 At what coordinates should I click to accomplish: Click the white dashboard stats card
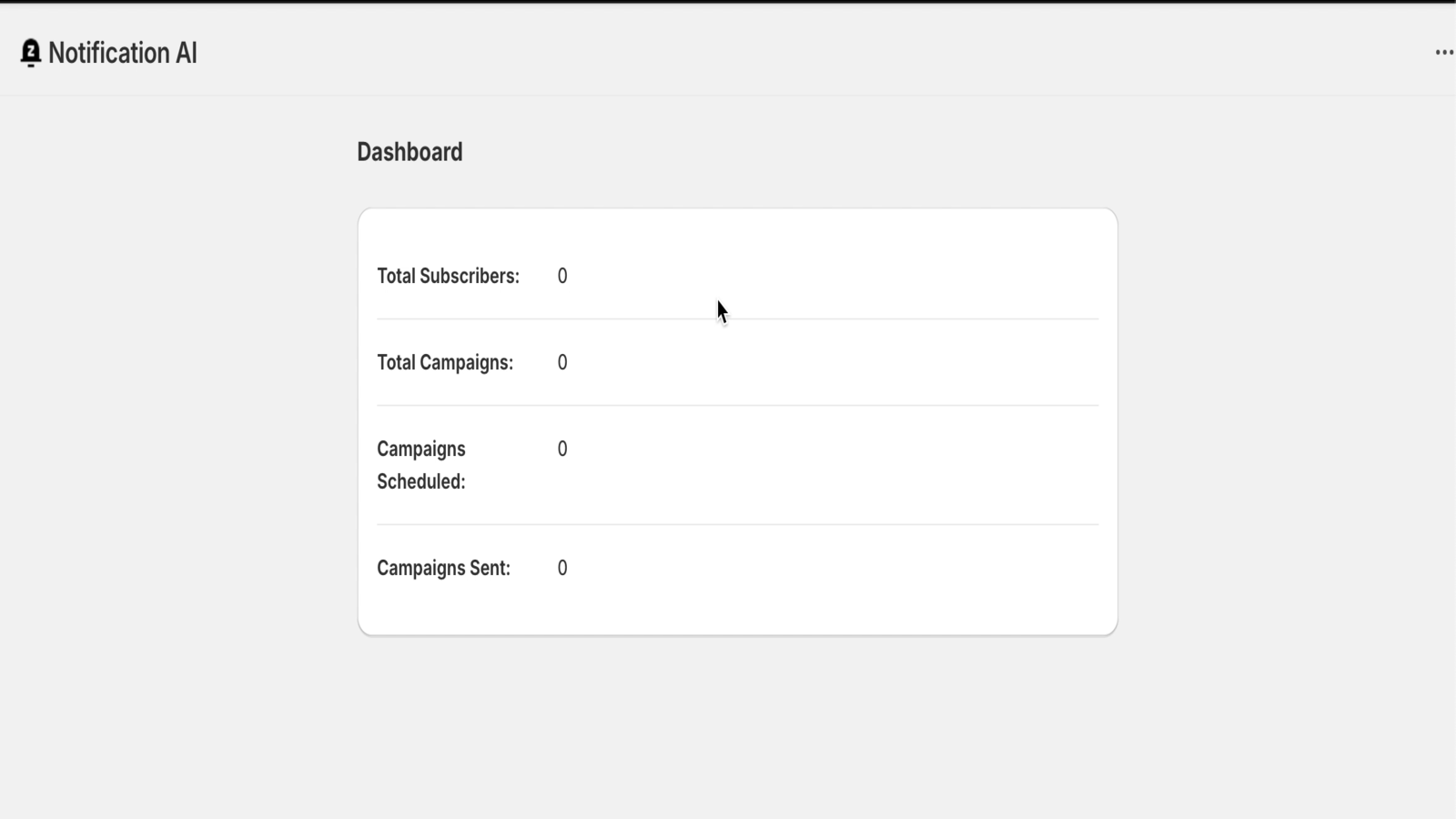737,419
